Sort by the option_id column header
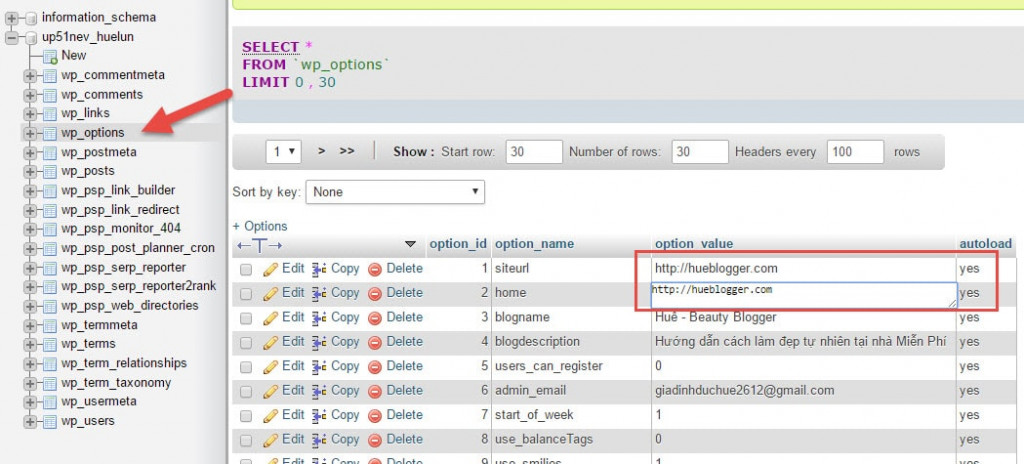 tap(458, 244)
